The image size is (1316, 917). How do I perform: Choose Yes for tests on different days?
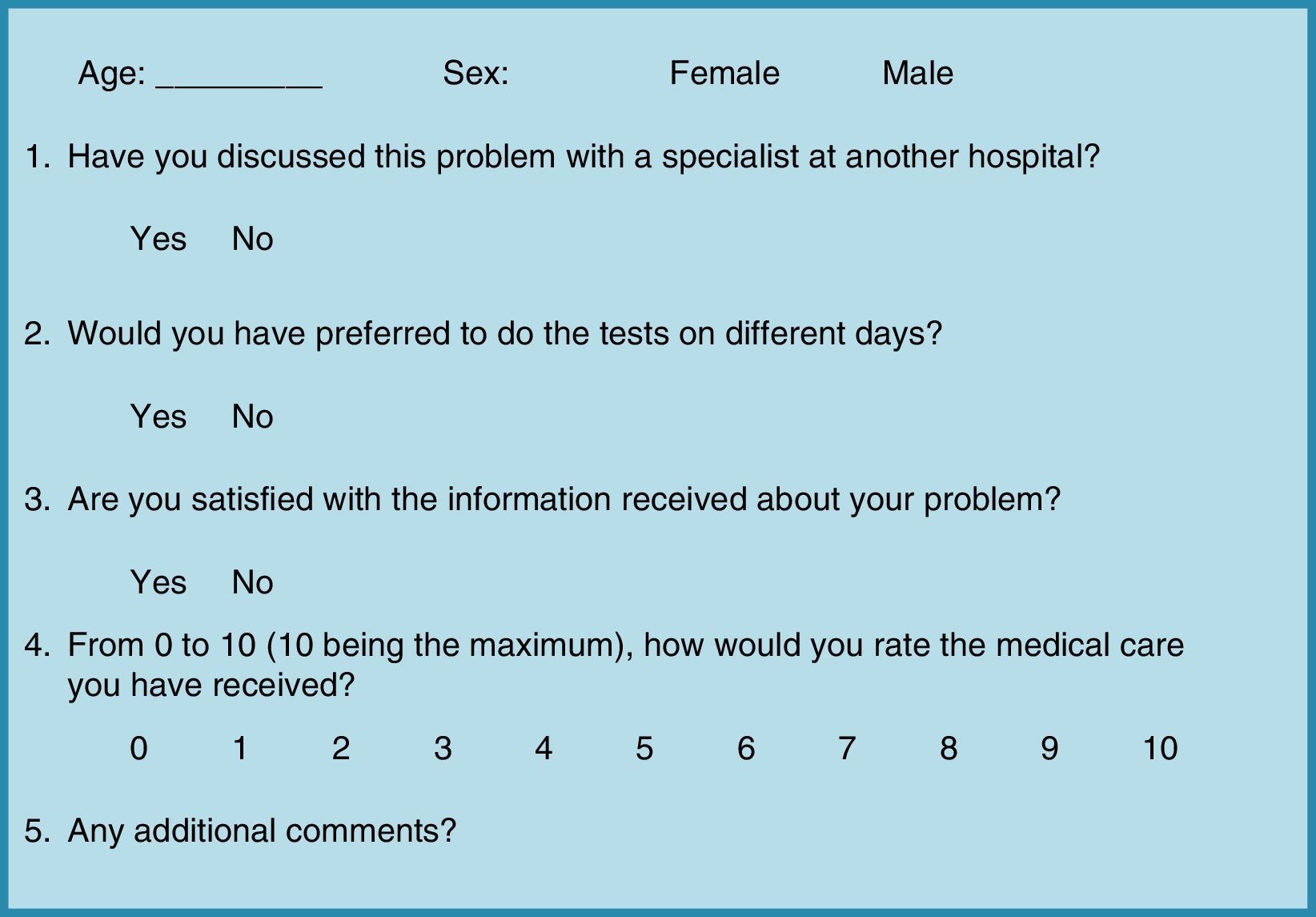[158, 417]
